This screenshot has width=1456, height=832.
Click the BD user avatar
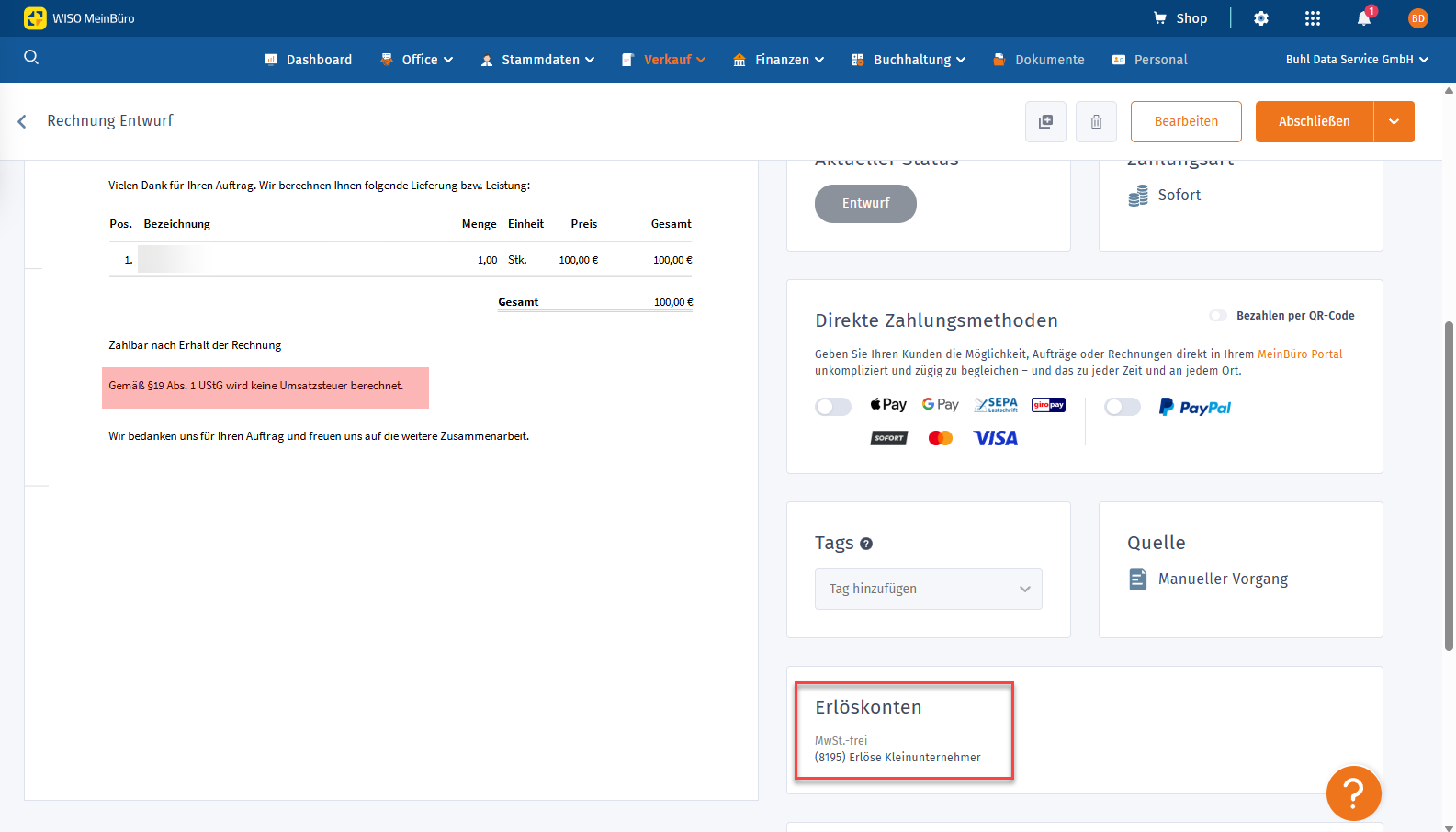[1417, 18]
